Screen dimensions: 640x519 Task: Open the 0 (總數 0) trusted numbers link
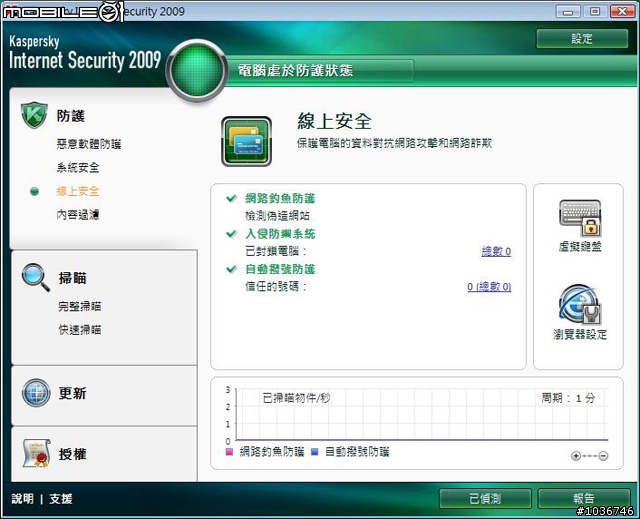pyautogui.click(x=489, y=287)
